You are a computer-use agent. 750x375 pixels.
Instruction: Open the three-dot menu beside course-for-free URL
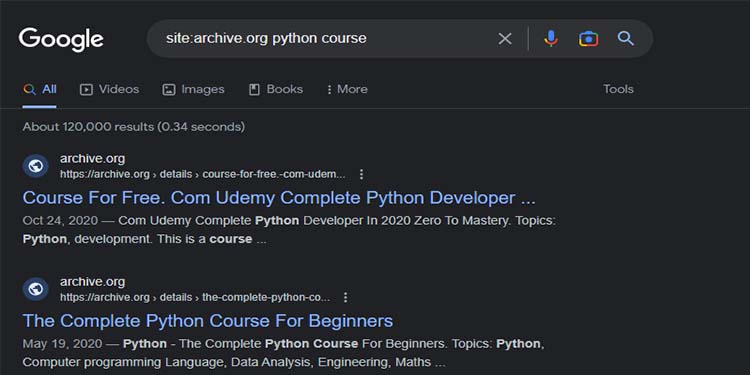[362, 175]
